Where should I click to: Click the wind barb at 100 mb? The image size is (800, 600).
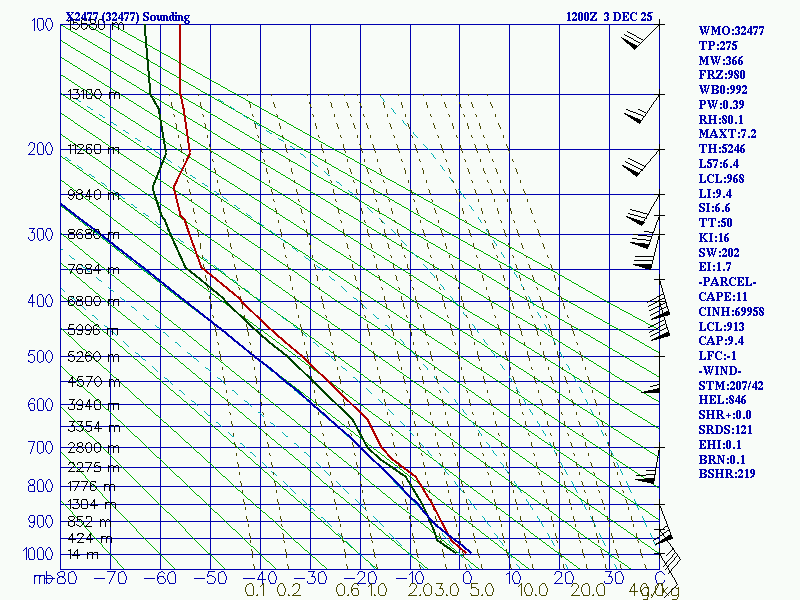[x=641, y=36]
